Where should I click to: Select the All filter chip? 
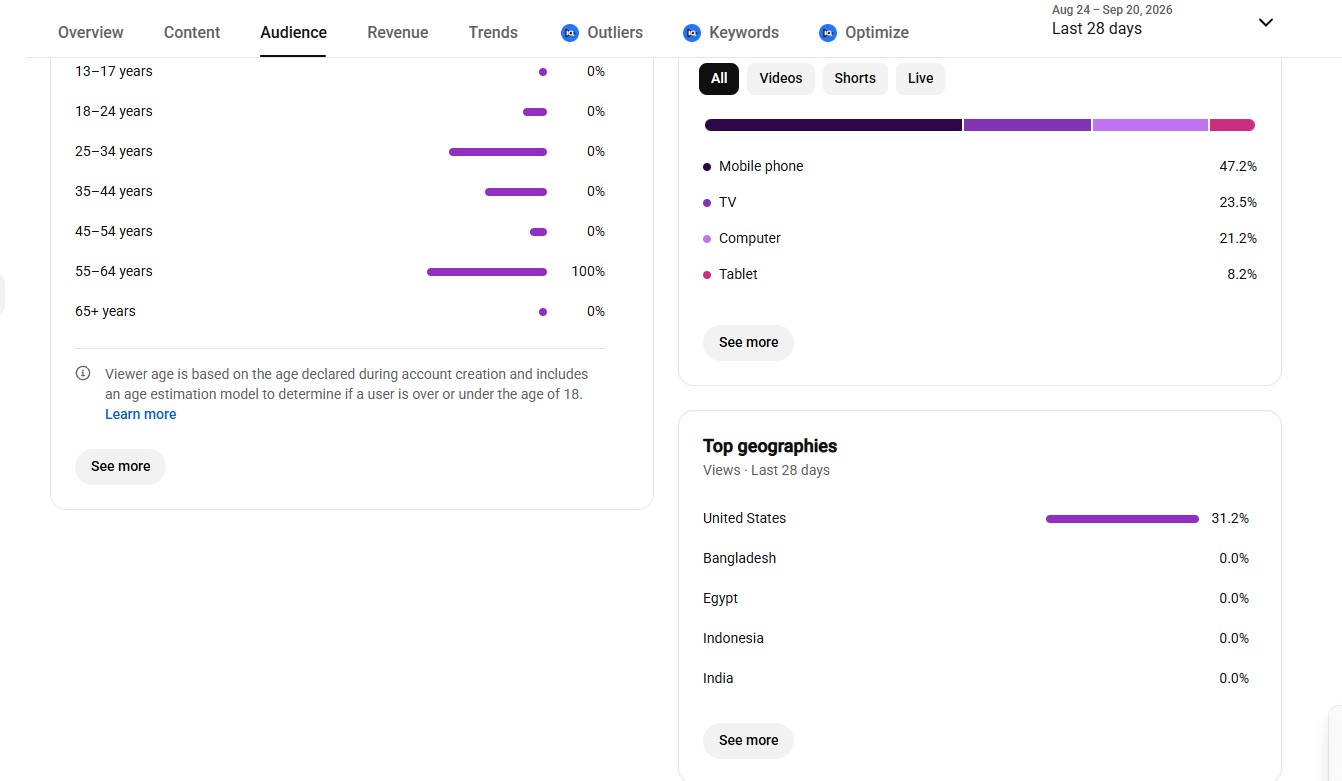point(719,79)
